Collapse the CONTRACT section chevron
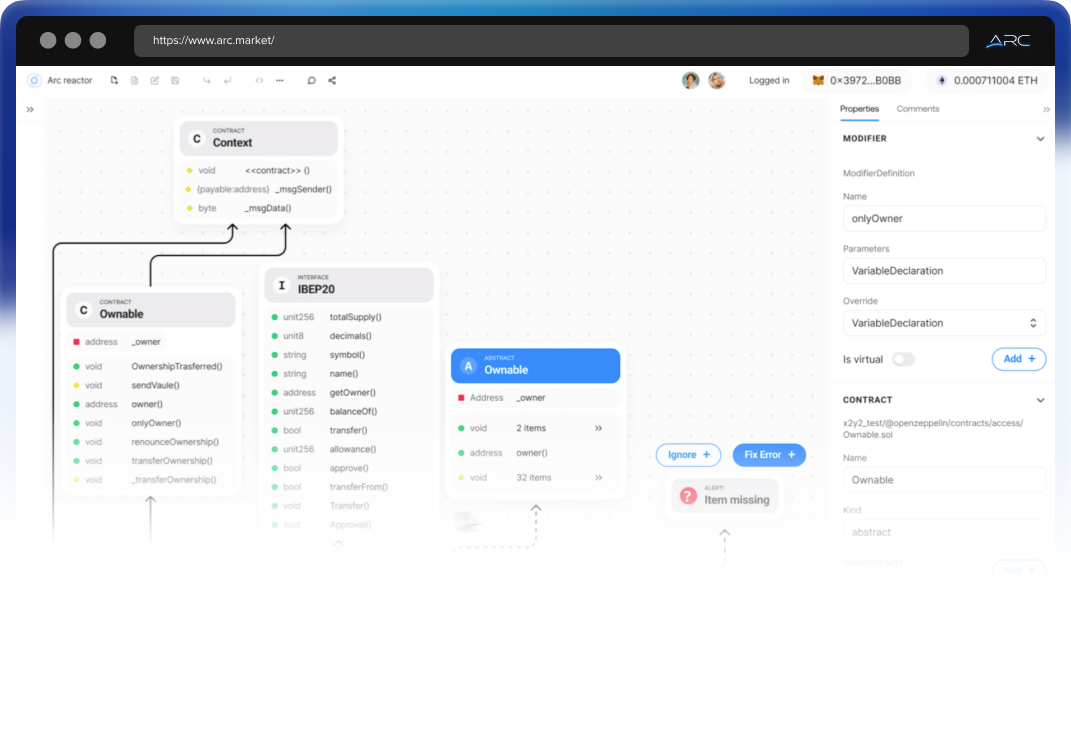 1040,400
